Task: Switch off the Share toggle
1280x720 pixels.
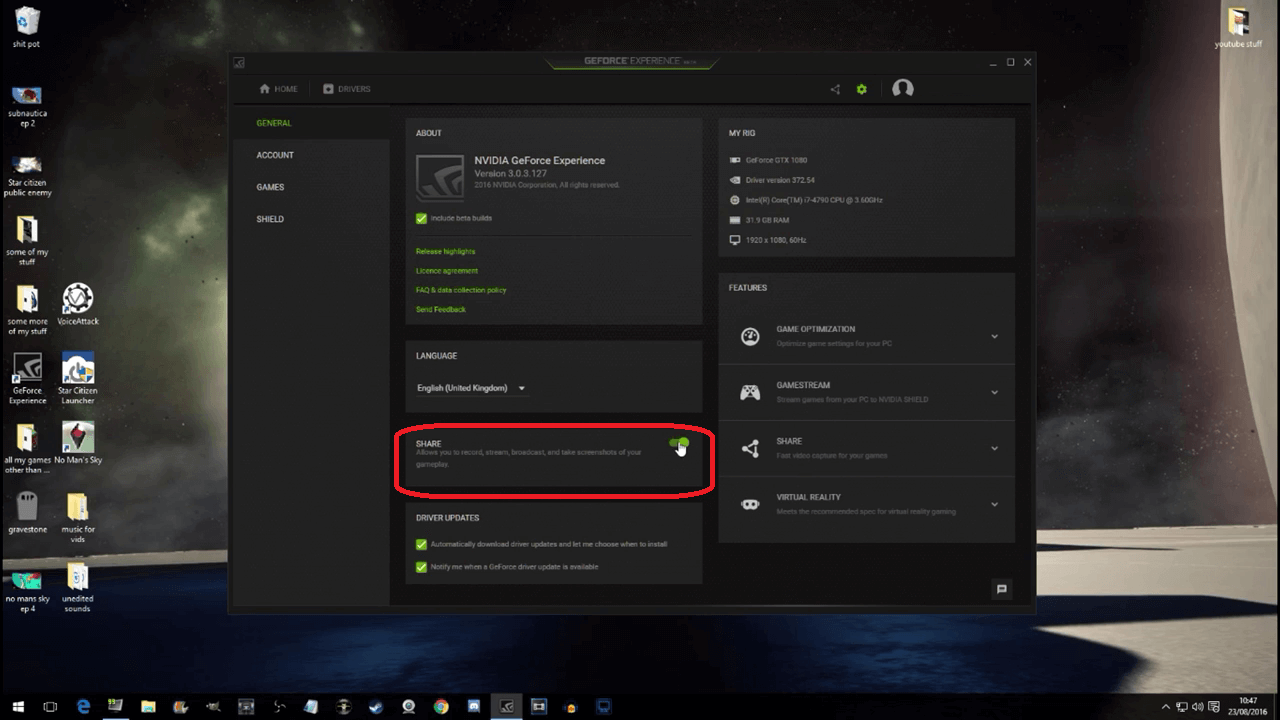Action: 679,443
